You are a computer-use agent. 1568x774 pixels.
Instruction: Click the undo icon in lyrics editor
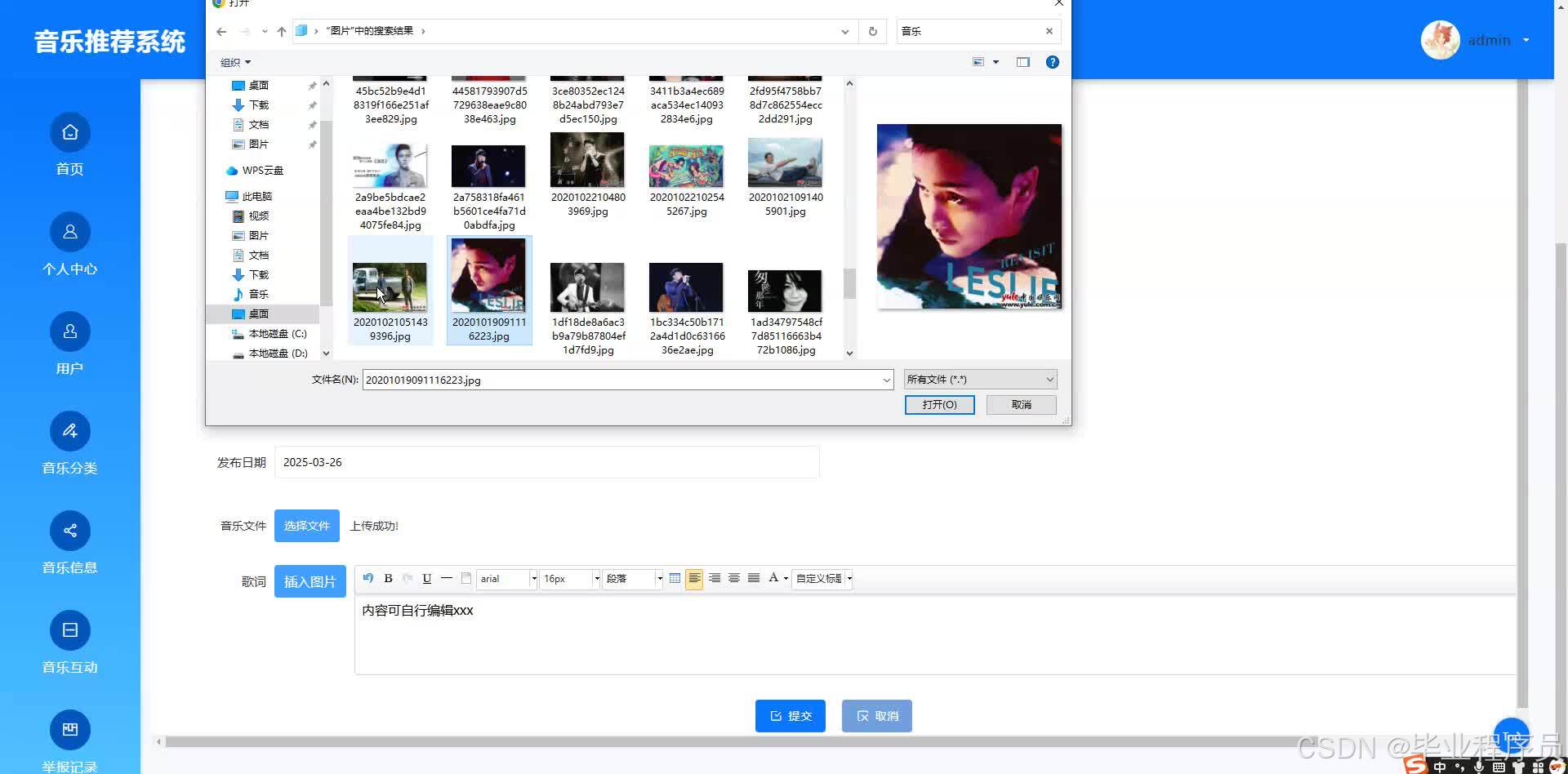(x=368, y=578)
